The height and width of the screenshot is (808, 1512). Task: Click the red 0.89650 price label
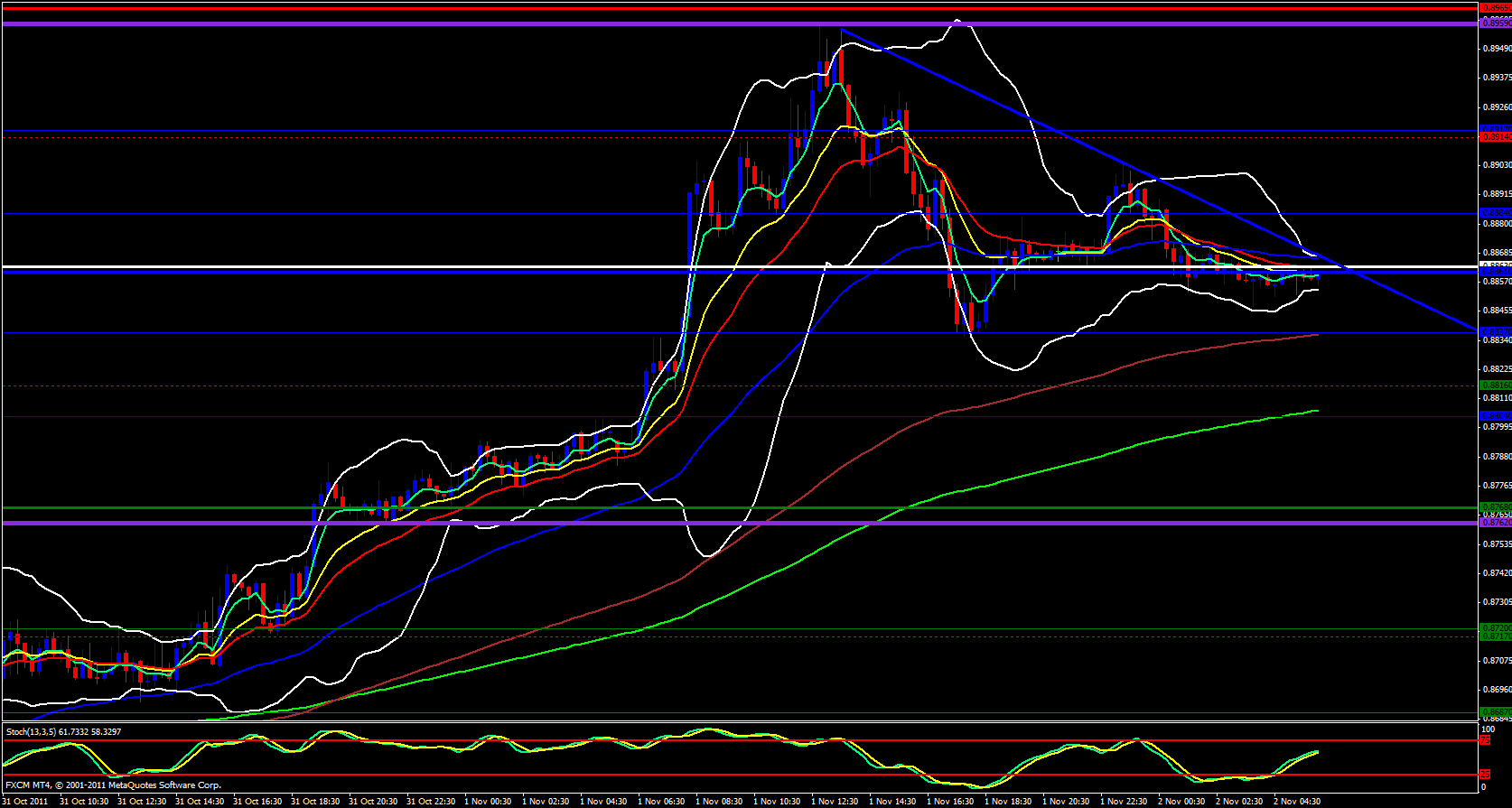[x=1495, y=8]
